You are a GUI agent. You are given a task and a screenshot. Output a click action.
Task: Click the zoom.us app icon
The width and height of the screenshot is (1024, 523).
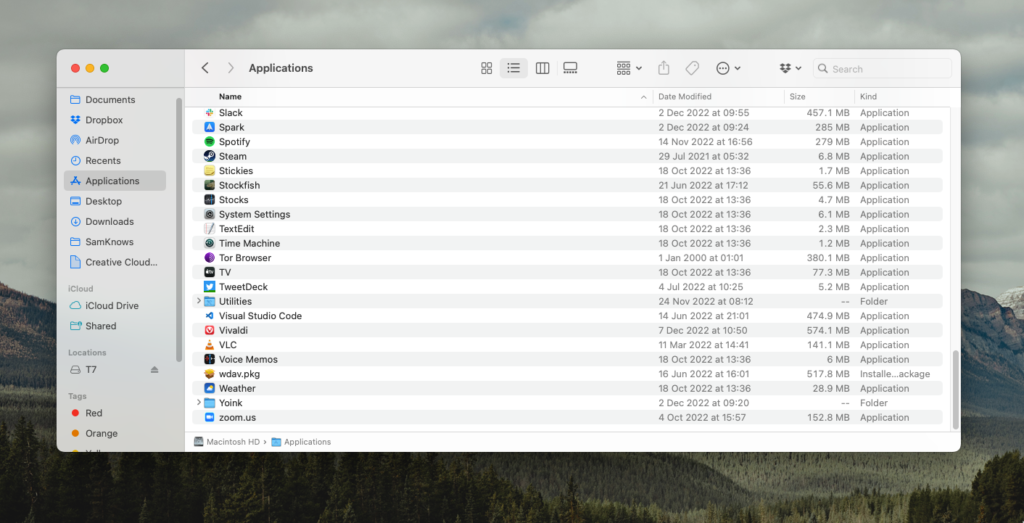point(209,417)
